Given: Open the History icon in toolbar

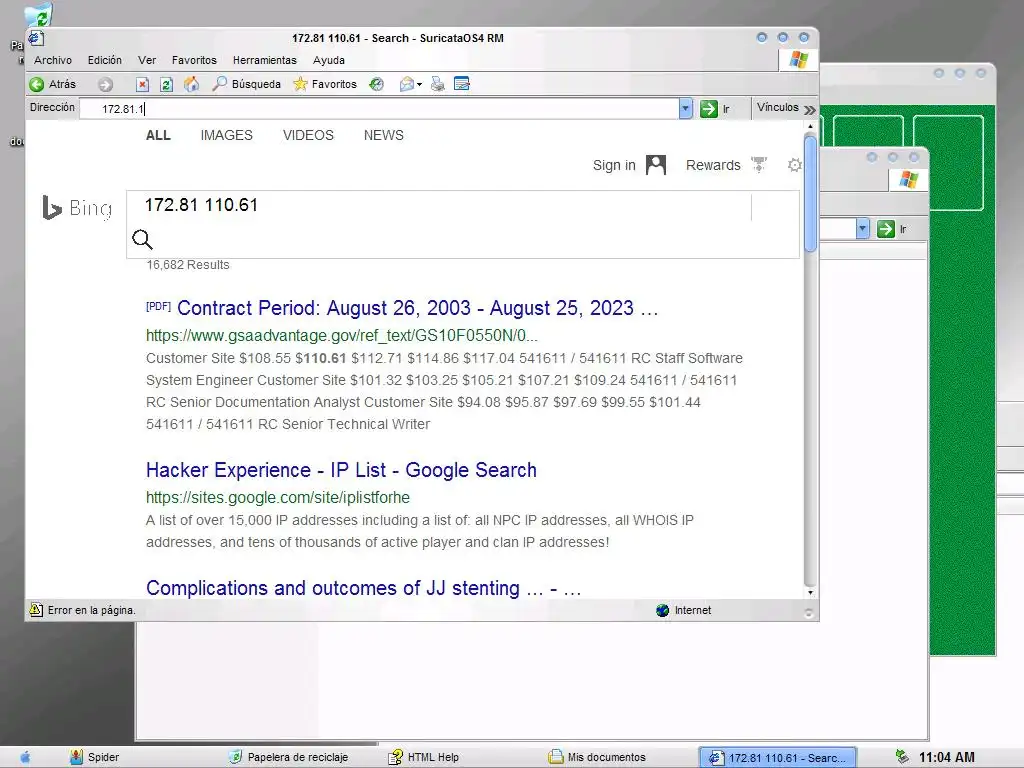Looking at the screenshot, I should point(376,84).
